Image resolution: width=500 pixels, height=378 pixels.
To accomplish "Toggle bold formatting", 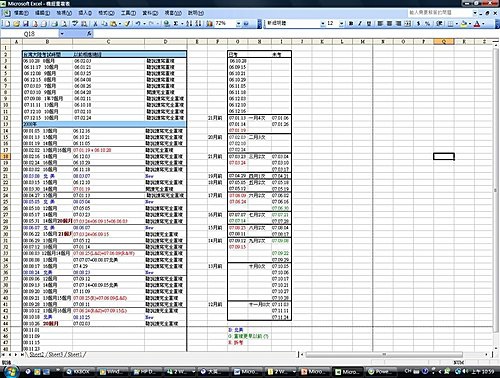I will point(351,23).
